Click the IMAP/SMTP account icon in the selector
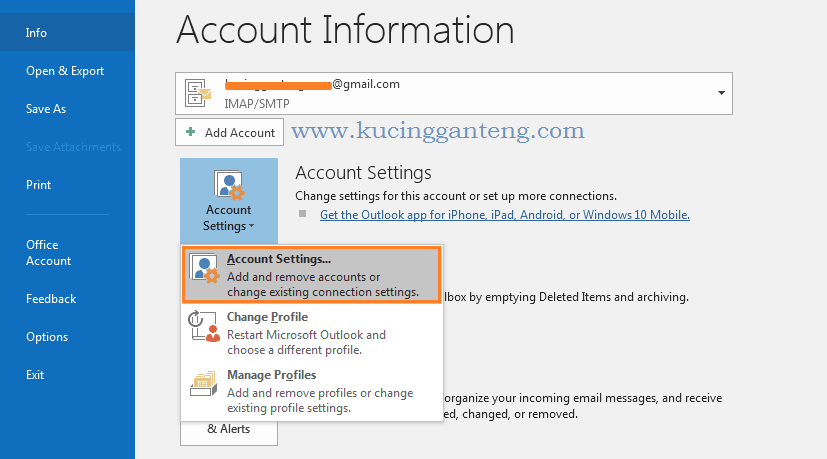Image resolution: width=827 pixels, height=459 pixels. tap(198, 93)
